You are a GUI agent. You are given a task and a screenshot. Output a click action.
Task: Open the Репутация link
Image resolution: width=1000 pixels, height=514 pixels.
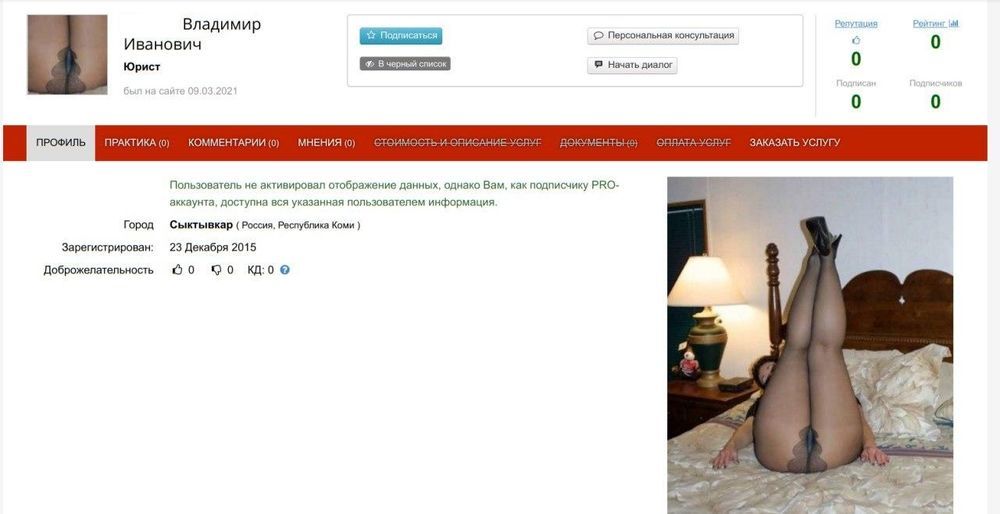click(856, 24)
